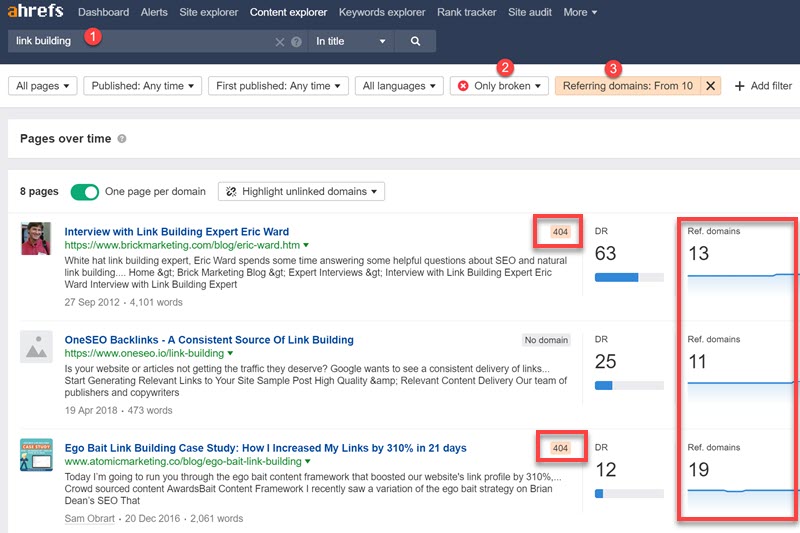Open the All pages filter dropdown
This screenshot has height=533, width=800.
click(42, 86)
